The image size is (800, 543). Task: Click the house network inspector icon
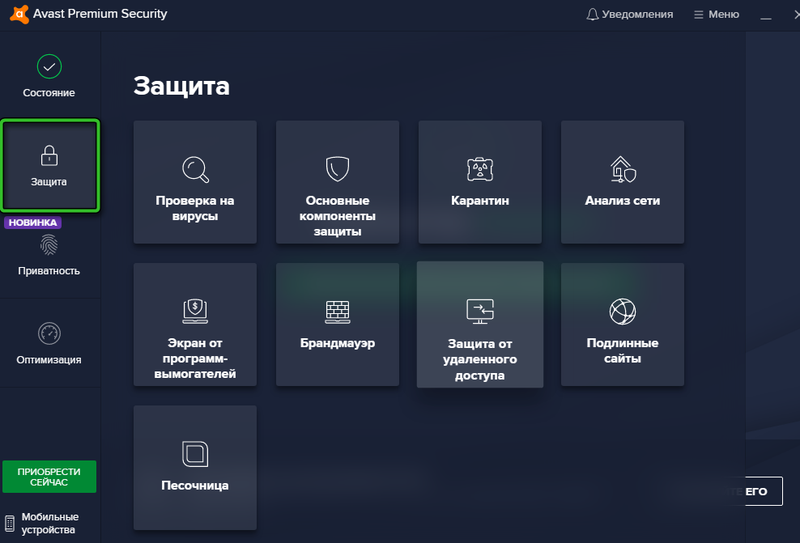622,169
